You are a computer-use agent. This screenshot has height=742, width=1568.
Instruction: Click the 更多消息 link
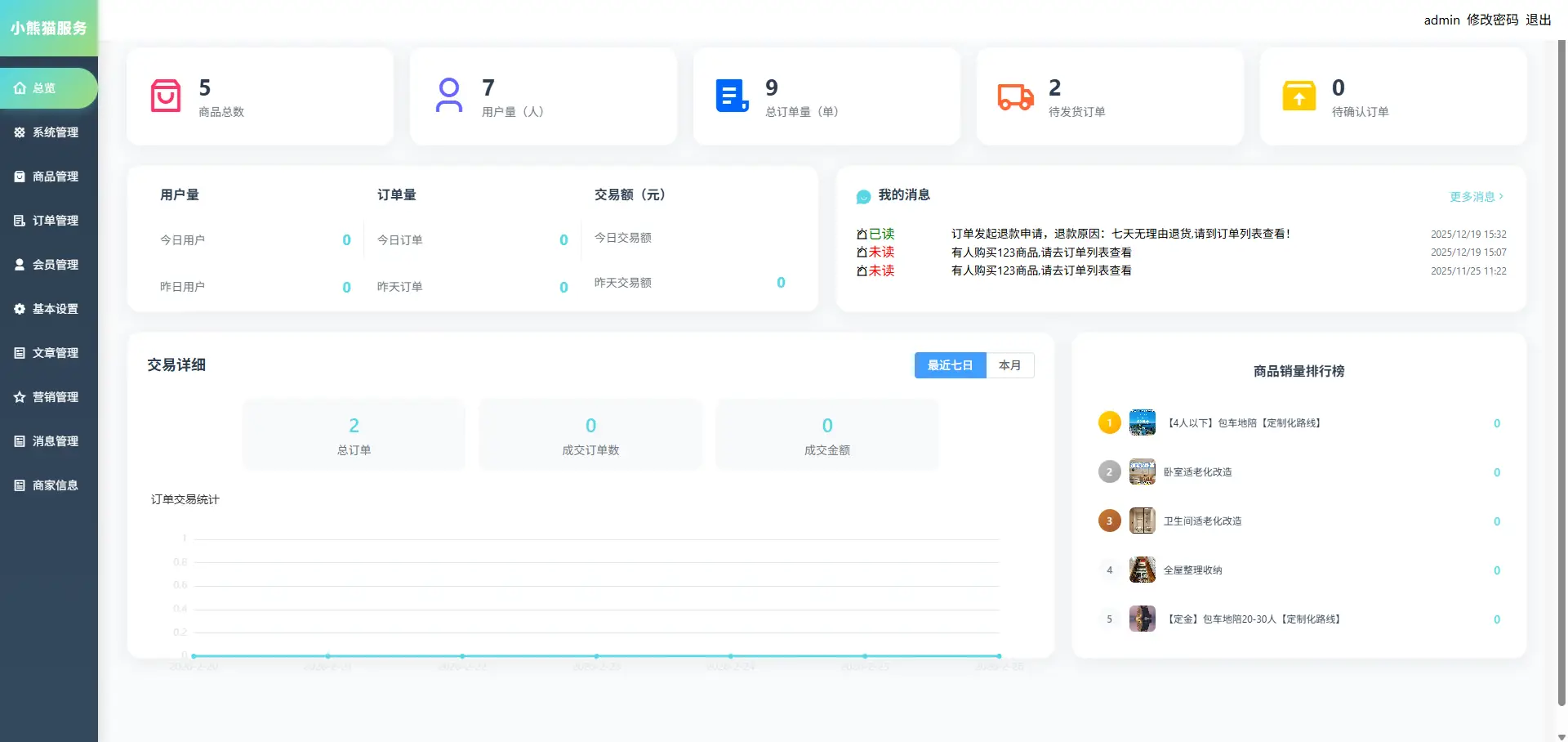1476,196
